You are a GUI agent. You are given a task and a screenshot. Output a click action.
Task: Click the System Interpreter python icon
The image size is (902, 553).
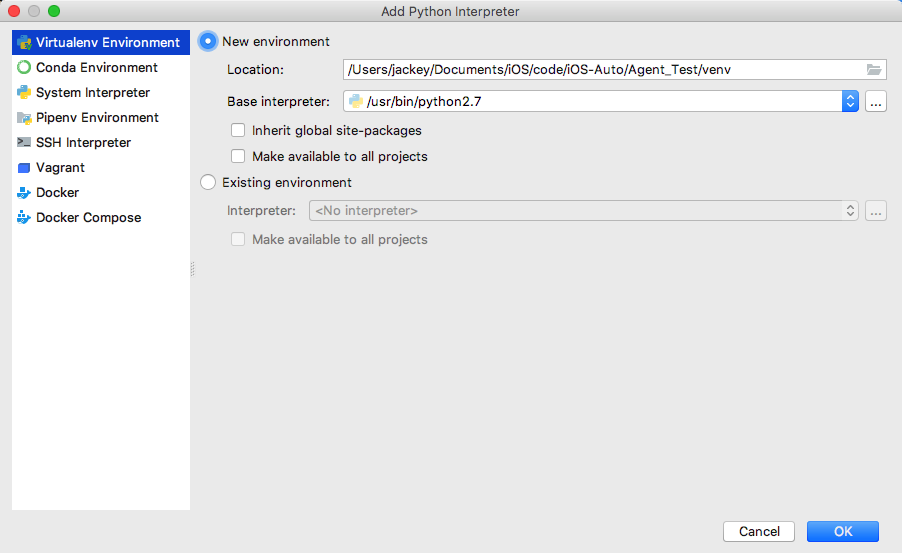click(x=24, y=93)
